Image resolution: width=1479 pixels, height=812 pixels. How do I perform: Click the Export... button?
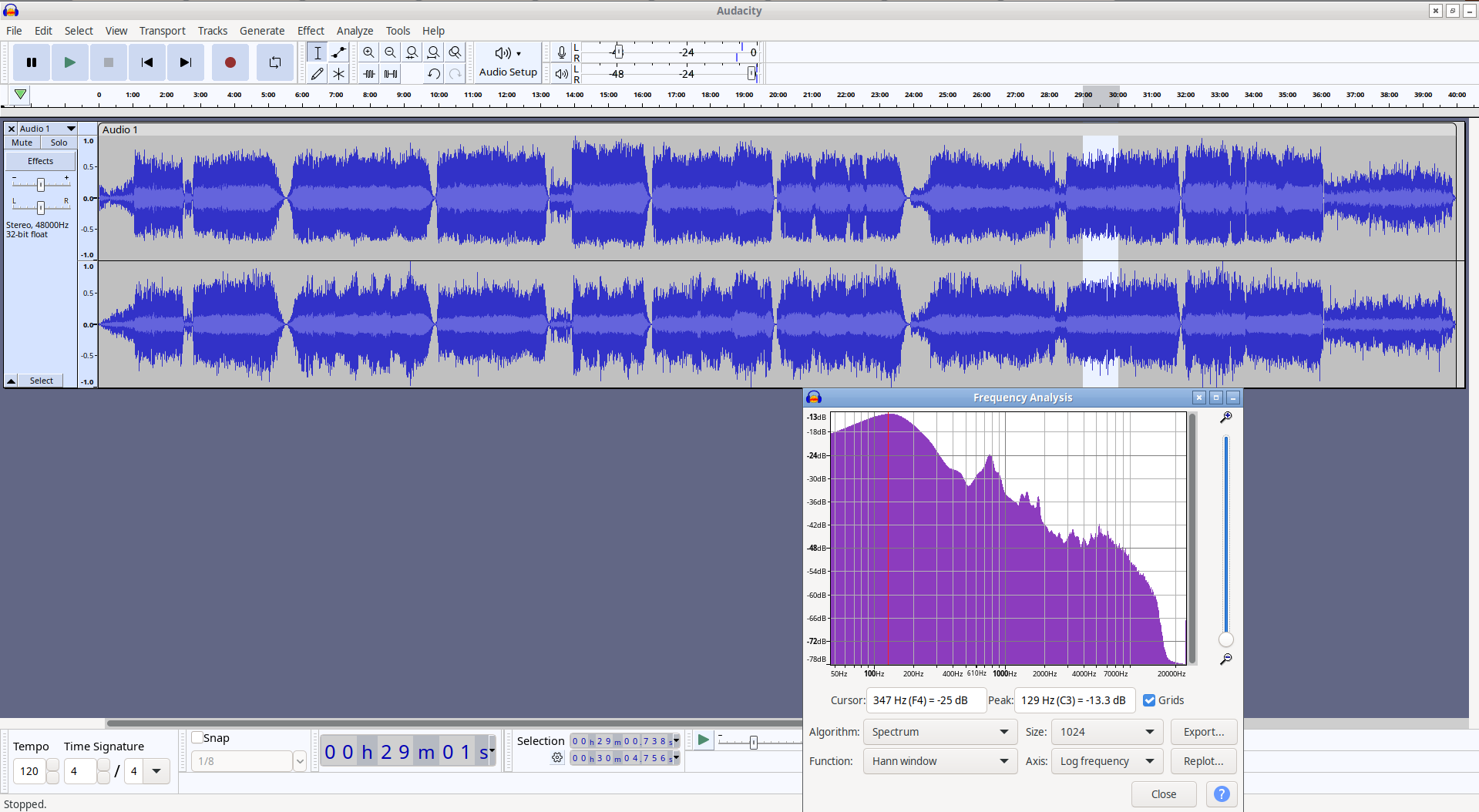tap(1204, 732)
